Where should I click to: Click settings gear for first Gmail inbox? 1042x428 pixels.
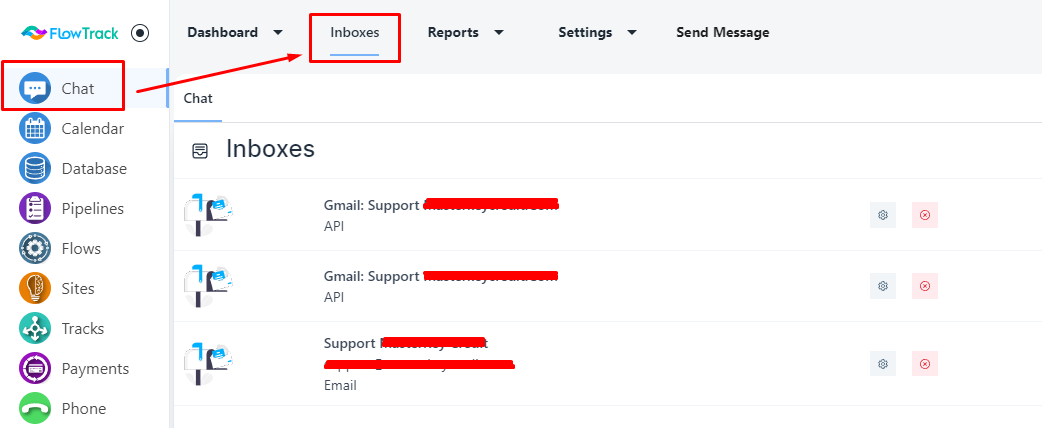tap(883, 215)
